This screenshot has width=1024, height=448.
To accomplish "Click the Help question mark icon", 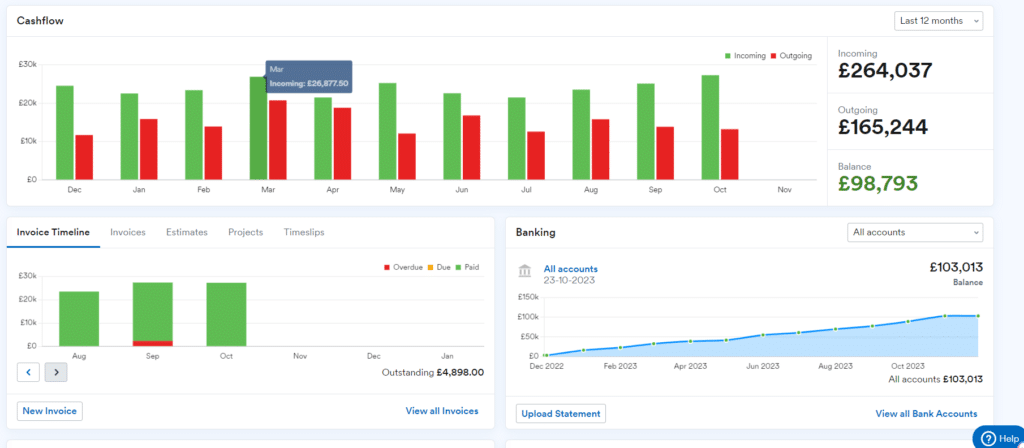I will point(985,438).
